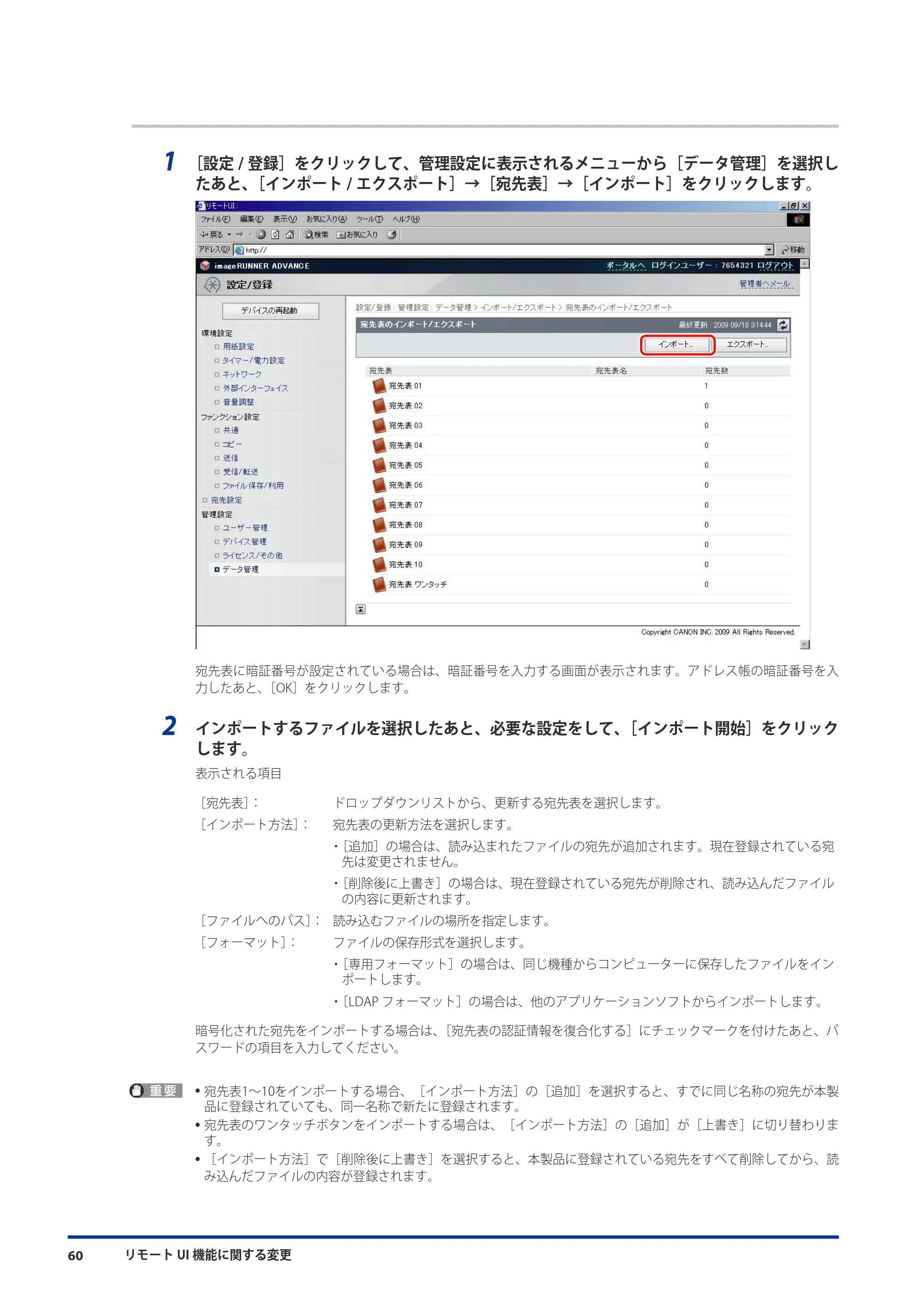Click the 宛先表 03 row text
924x1307 pixels.
click(406, 426)
